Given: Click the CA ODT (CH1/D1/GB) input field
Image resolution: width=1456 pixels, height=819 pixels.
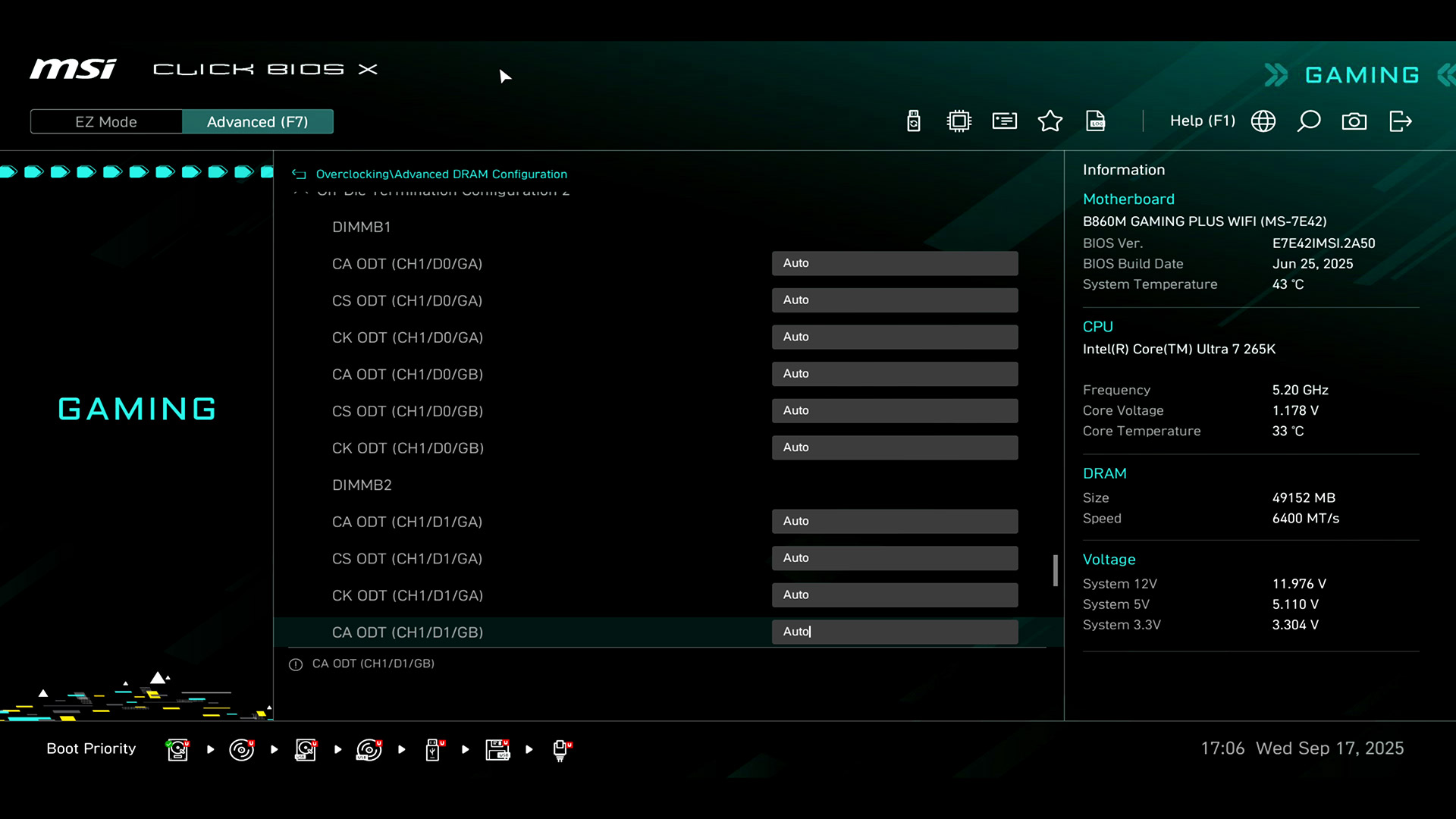Looking at the screenshot, I should pyautogui.click(x=894, y=632).
